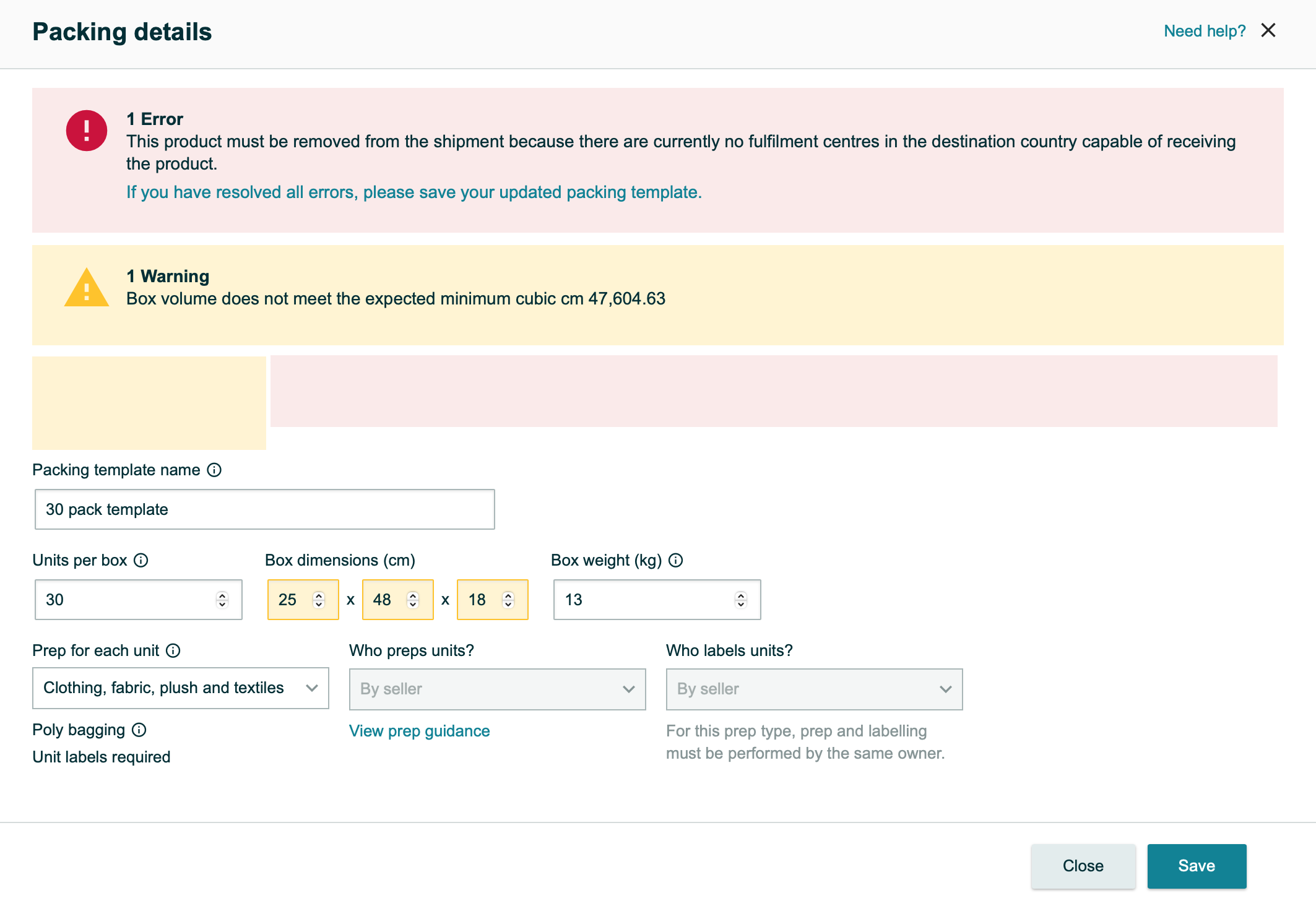
Task: Show info for Box weight (kg)
Action: click(x=676, y=560)
